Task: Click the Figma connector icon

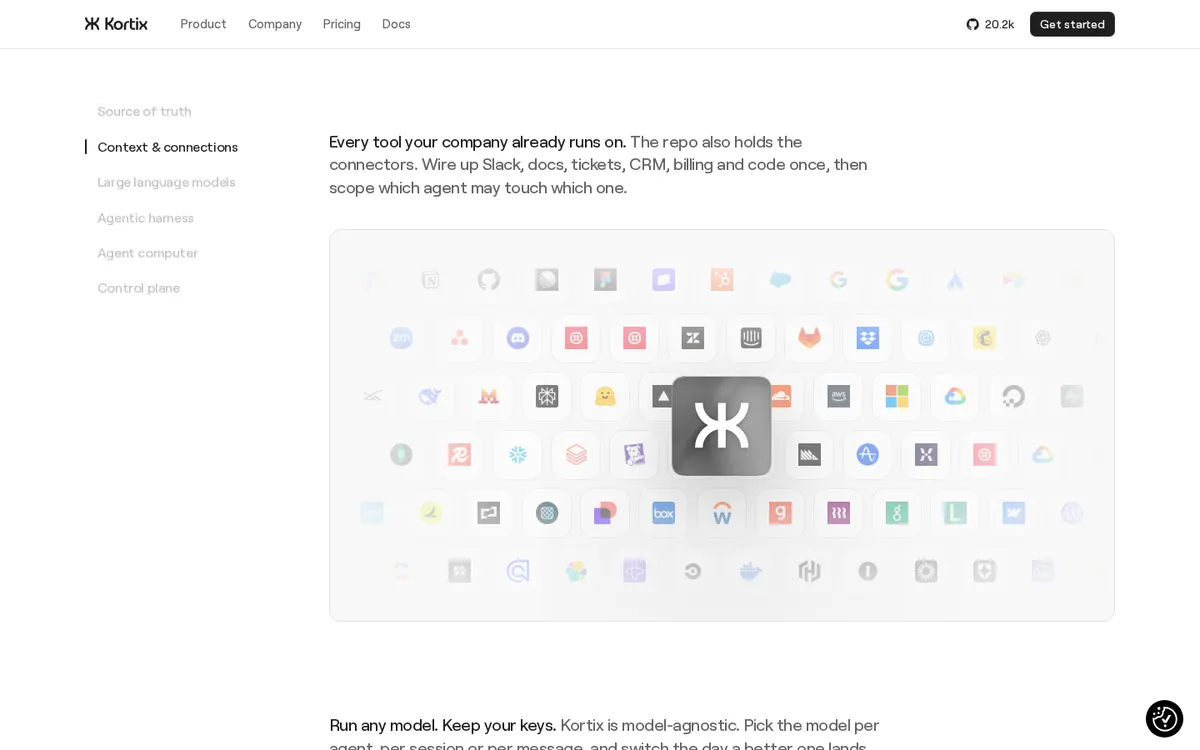Action: coord(605,280)
